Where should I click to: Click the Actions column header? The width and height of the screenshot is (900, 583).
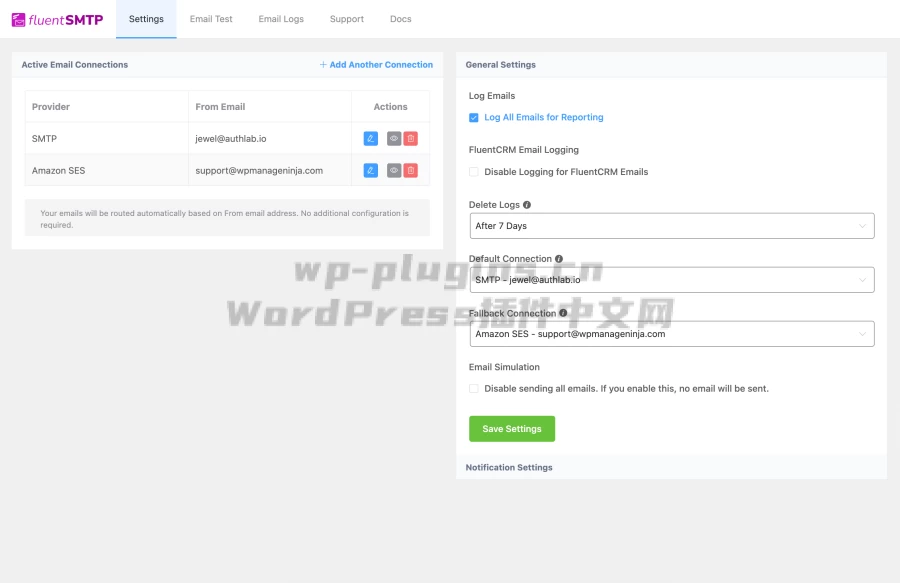pos(390,107)
